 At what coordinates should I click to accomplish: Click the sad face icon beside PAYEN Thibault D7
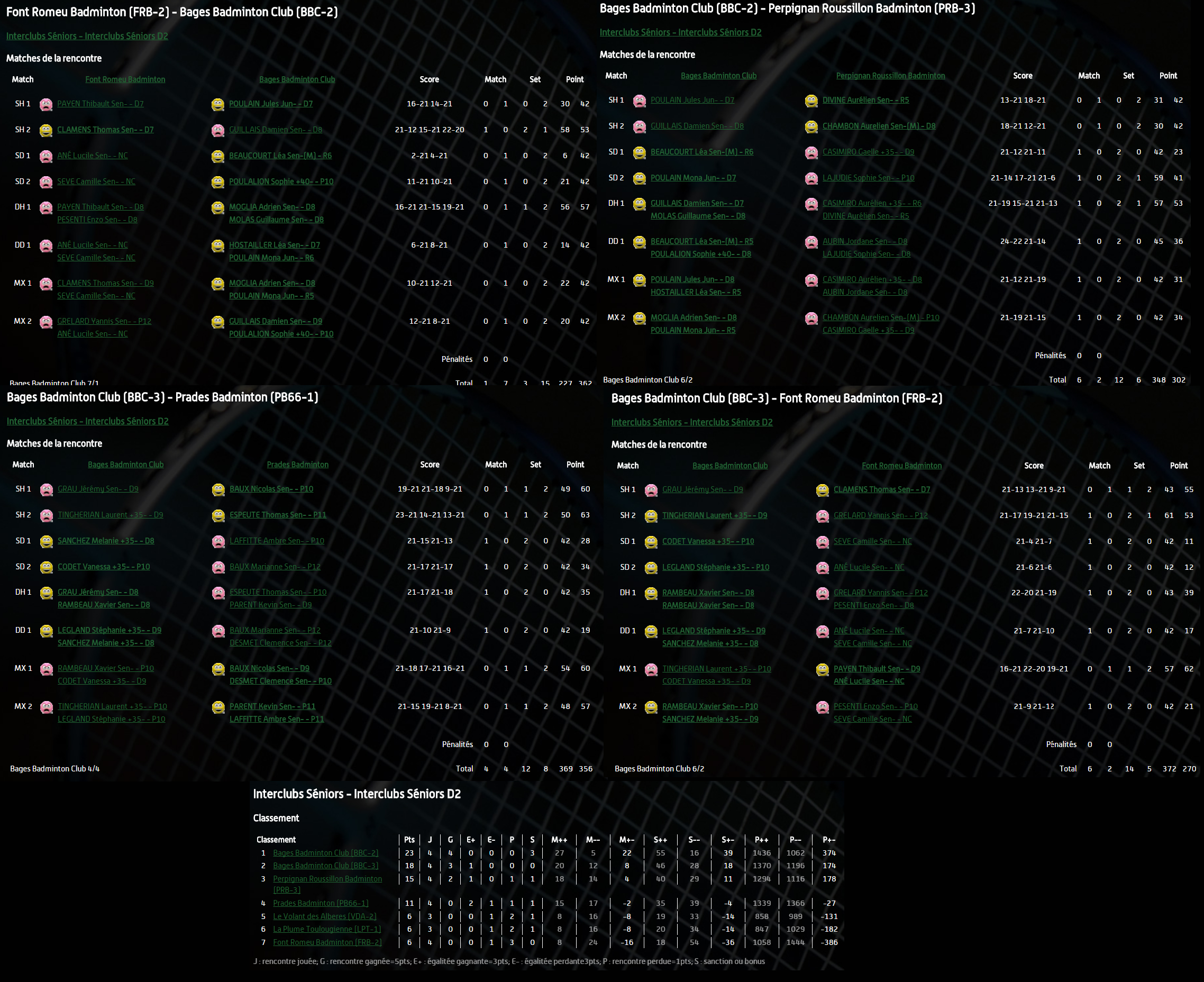point(46,104)
